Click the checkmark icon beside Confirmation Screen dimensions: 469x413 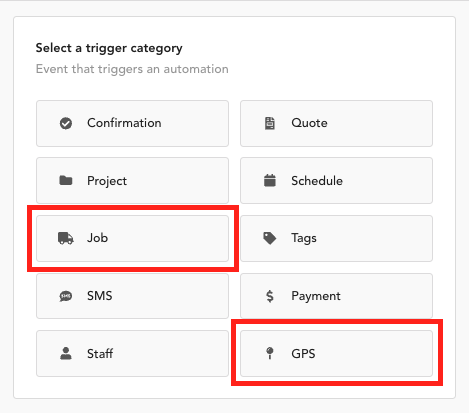pyautogui.click(x=66, y=123)
